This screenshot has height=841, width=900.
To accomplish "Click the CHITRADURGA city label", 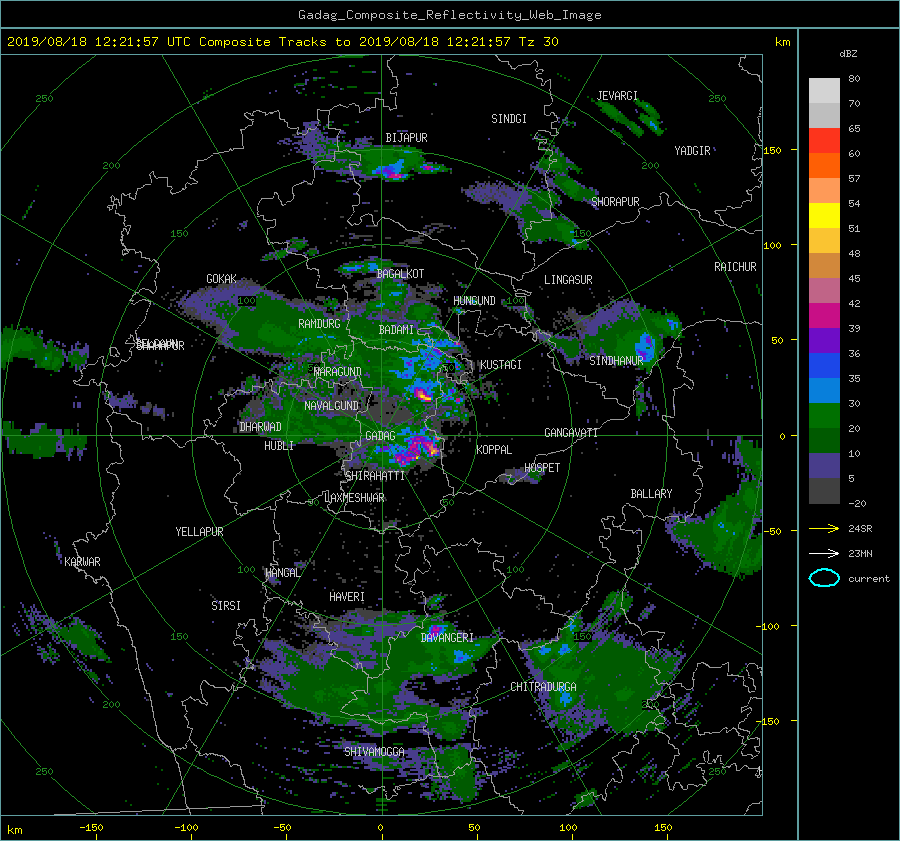I will pyautogui.click(x=544, y=687).
